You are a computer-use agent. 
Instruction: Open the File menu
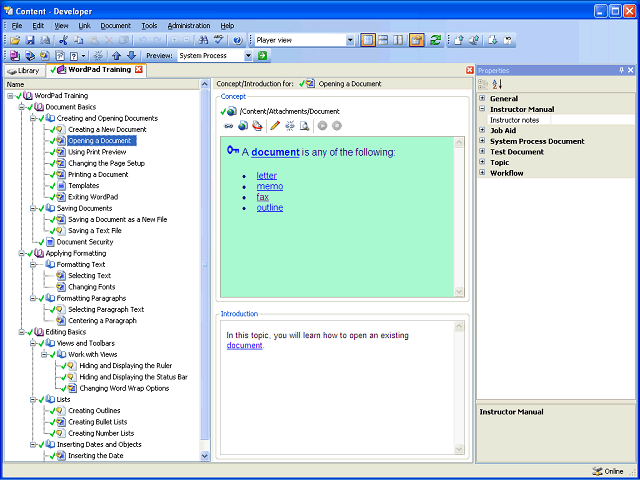(x=17, y=26)
